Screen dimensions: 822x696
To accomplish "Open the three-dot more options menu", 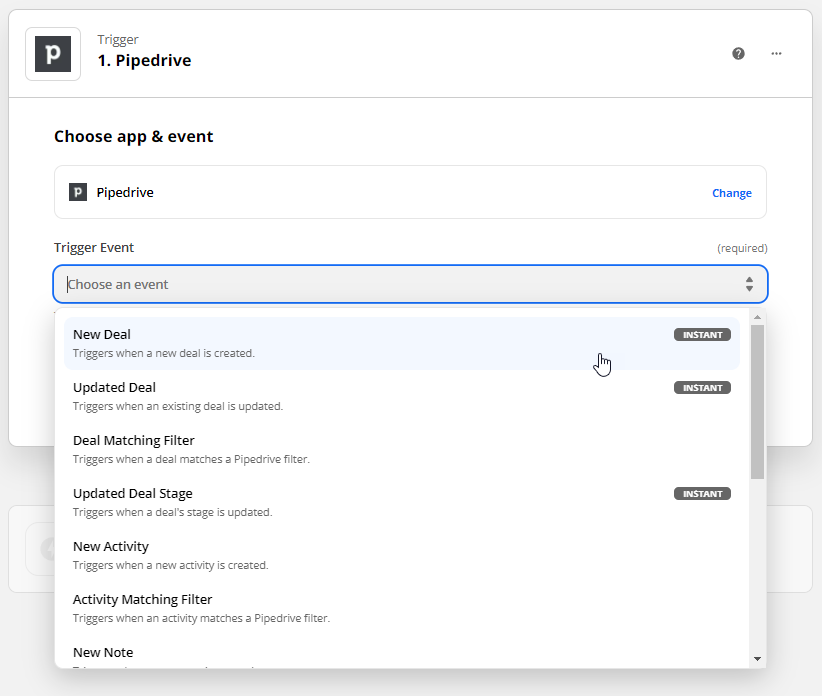I will pos(776,54).
